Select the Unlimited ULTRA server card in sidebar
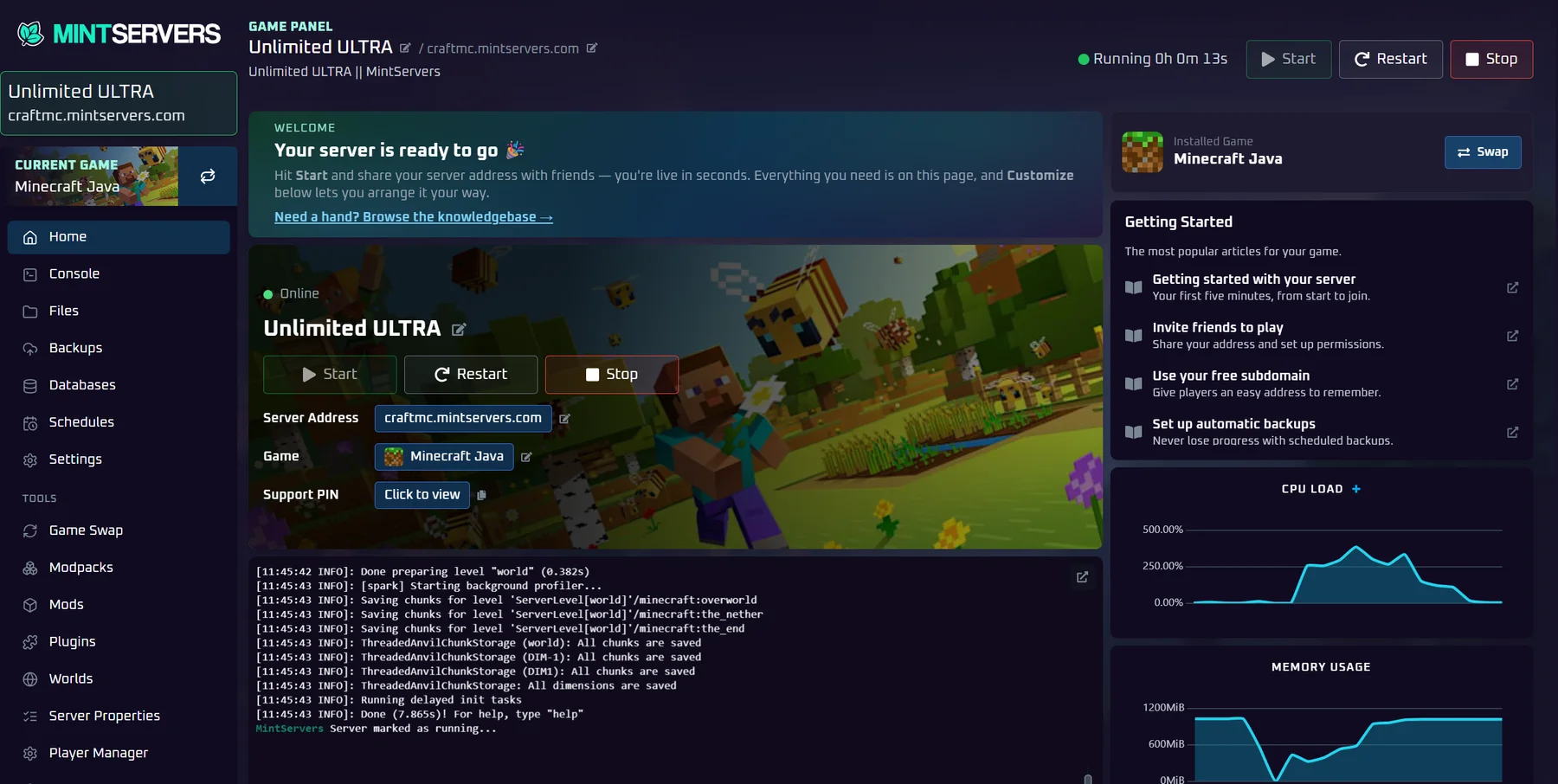This screenshot has width=1558, height=784. point(119,103)
